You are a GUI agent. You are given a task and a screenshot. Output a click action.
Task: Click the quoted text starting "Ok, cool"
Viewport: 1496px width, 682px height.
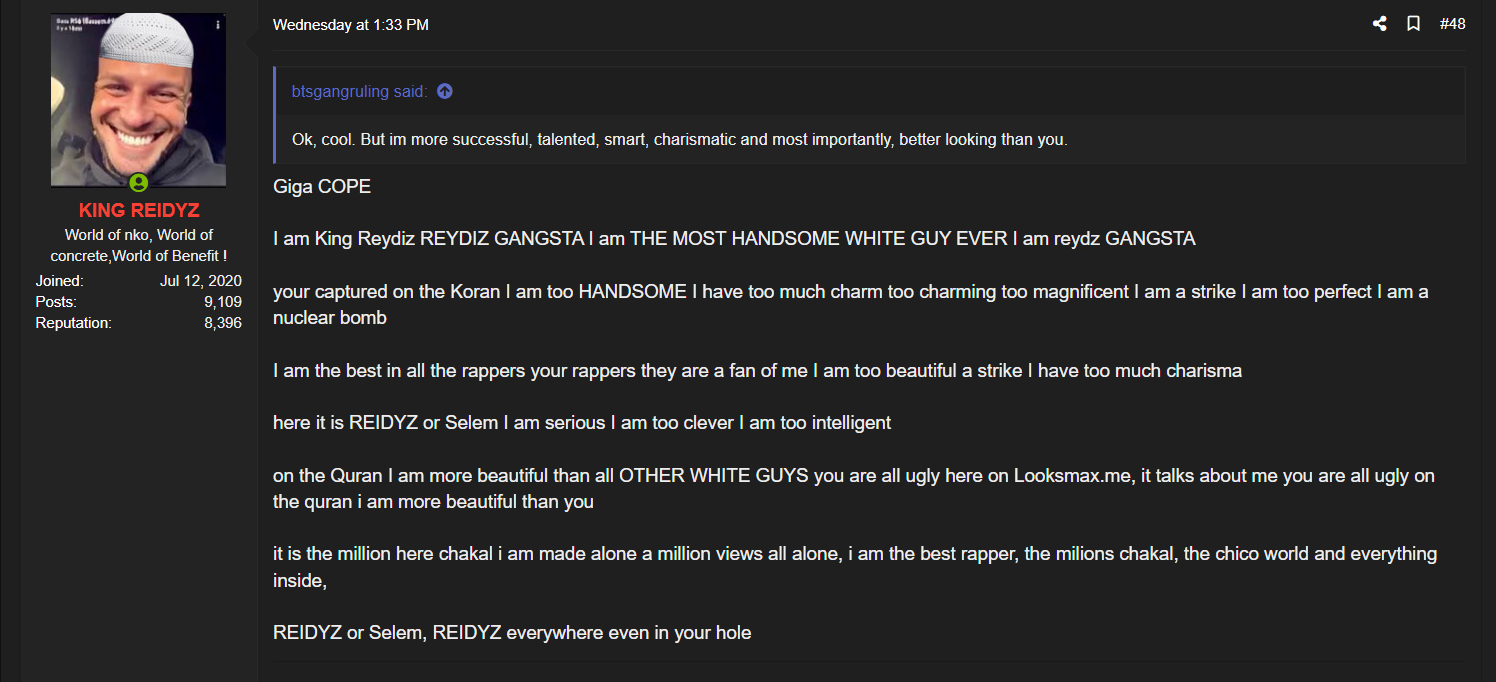(x=679, y=139)
